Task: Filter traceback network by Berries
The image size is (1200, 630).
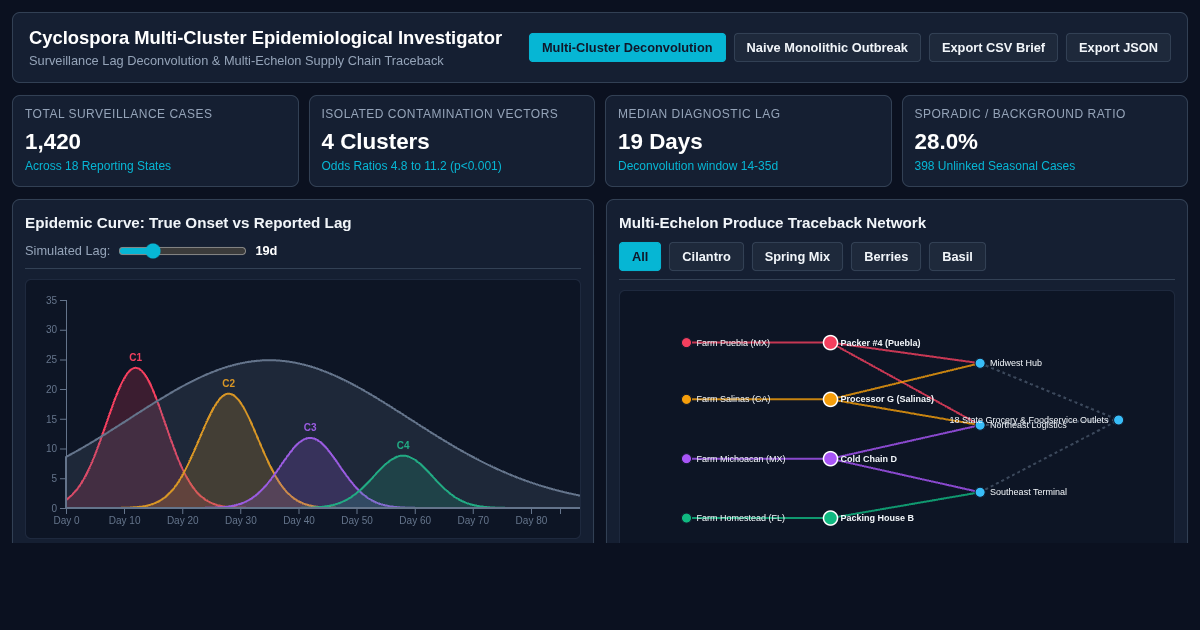Action: pos(886,256)
